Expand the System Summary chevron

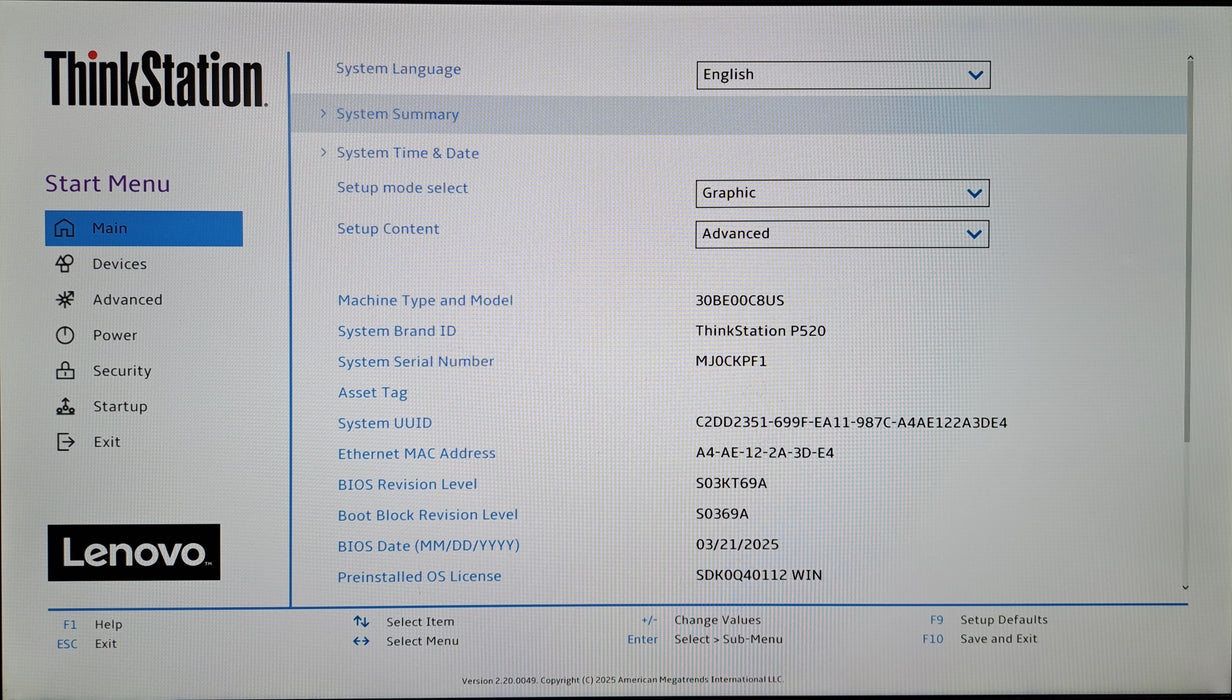(x=323, y=114)
